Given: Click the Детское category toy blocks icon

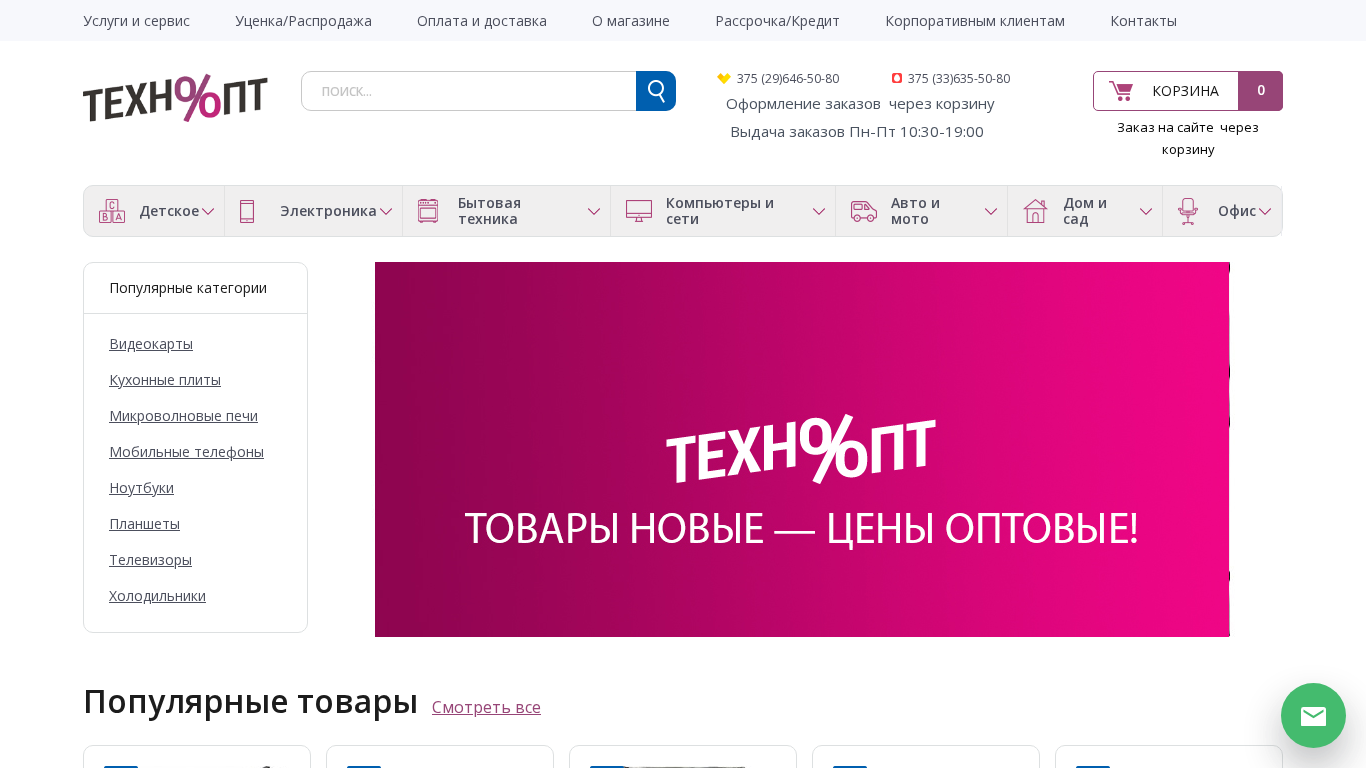Looking at the screenshot, I should (112, 211).
